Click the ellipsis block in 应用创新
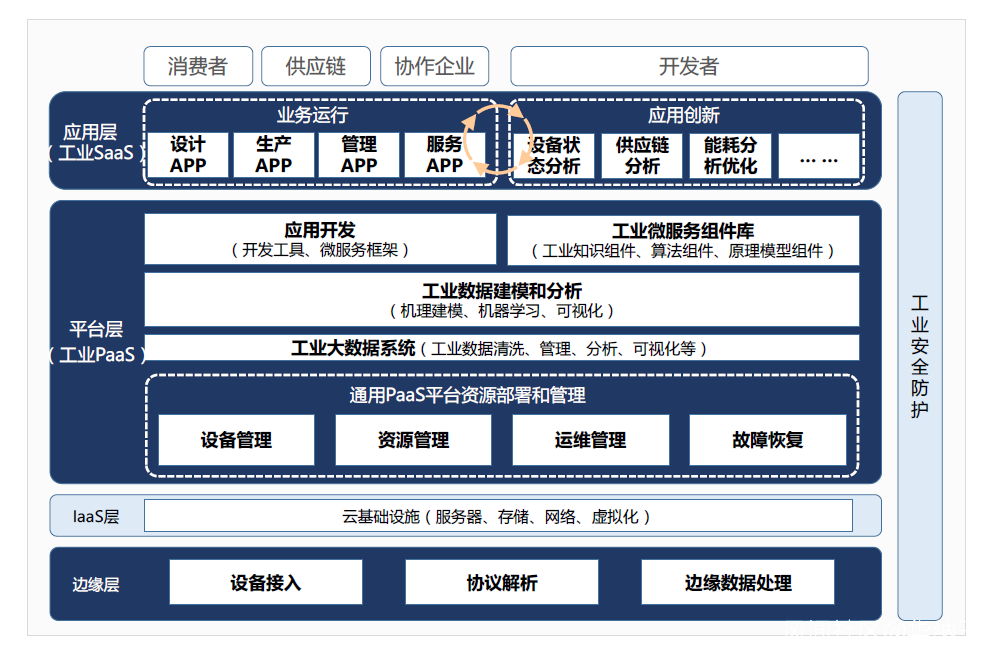Viewport: 994px width, 658px height. (x=818, y=155)
